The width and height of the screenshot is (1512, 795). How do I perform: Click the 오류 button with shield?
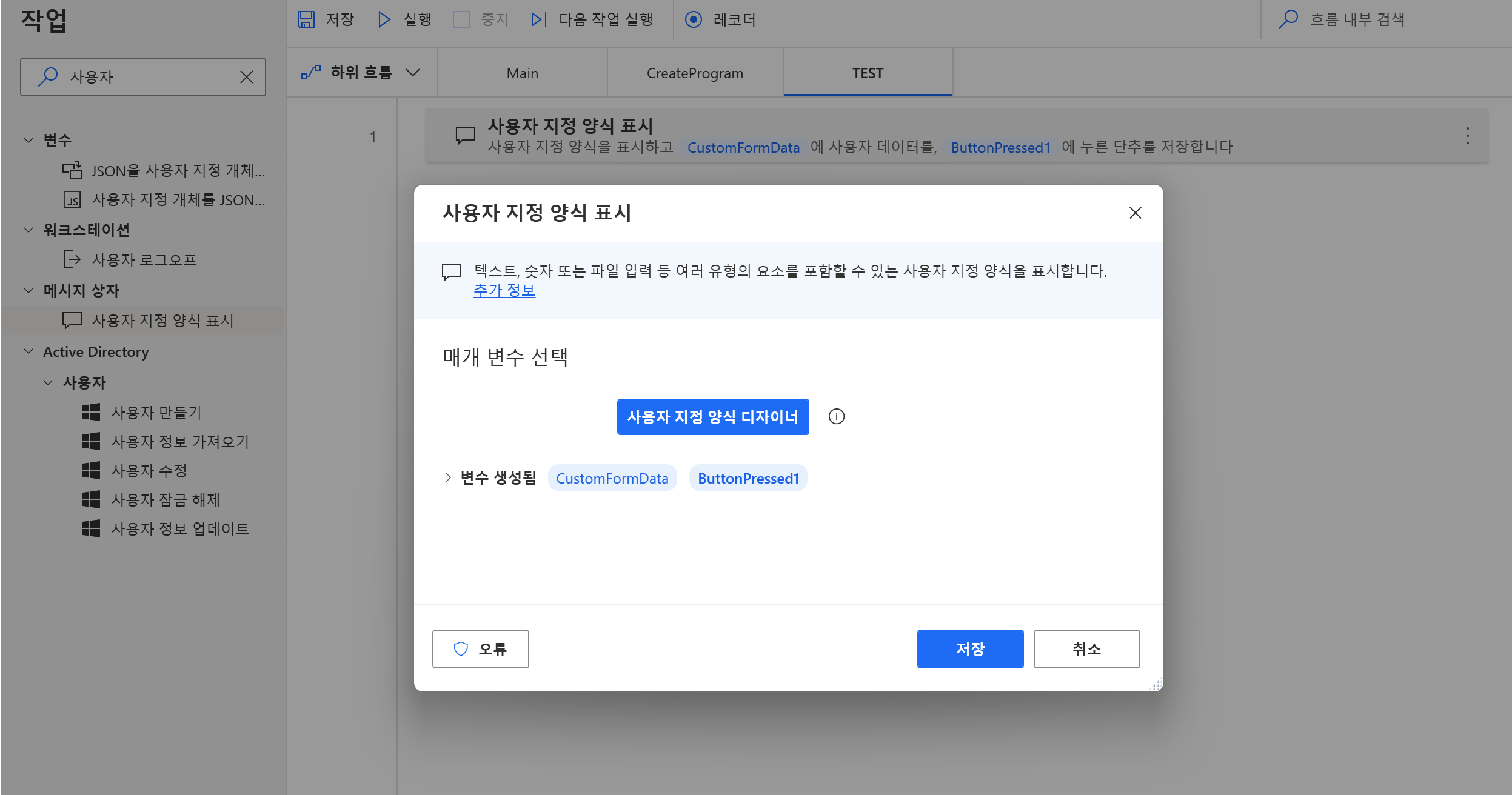pos(480,649)
